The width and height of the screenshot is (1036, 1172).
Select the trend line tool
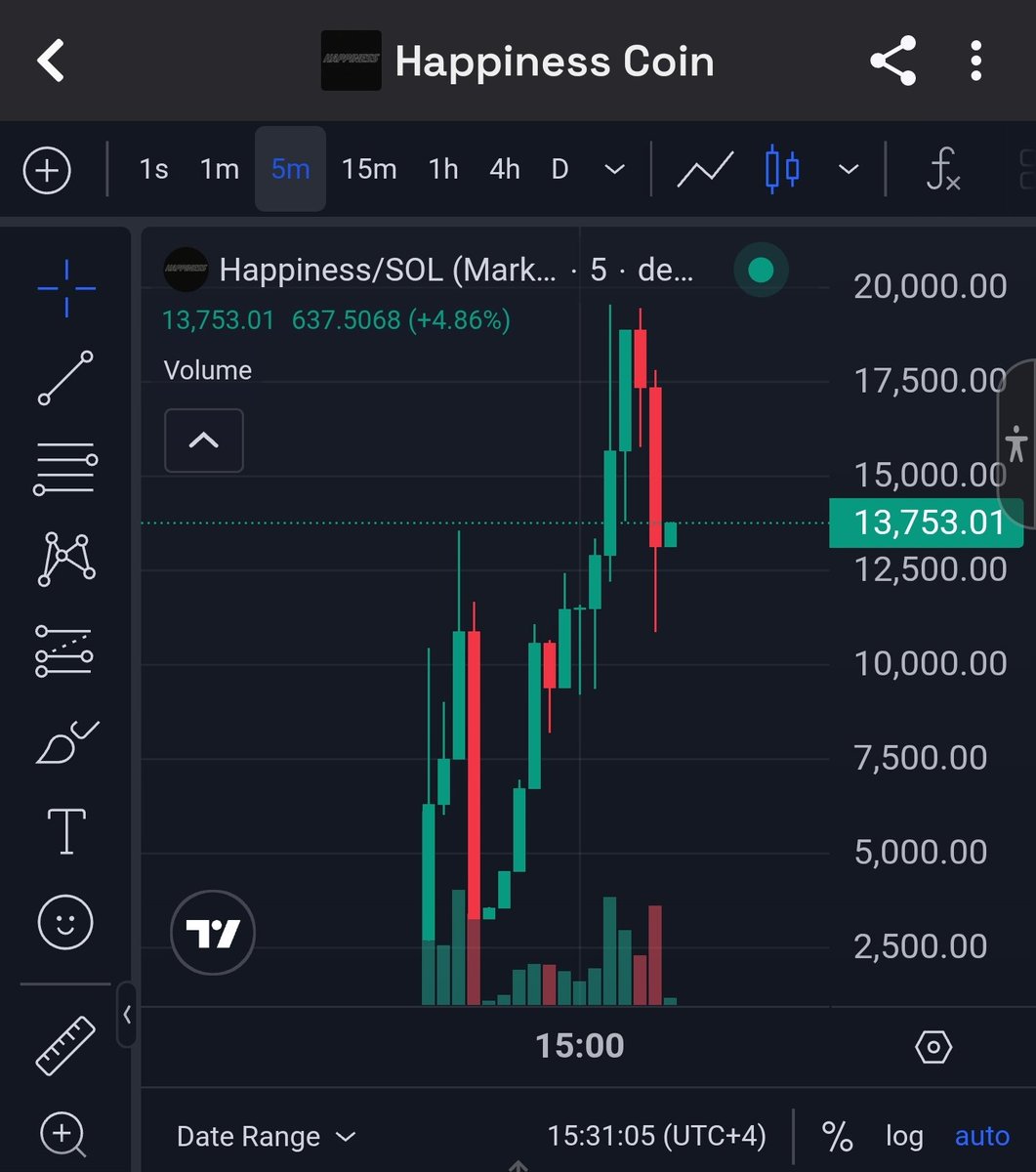click(x=65, y=378)
